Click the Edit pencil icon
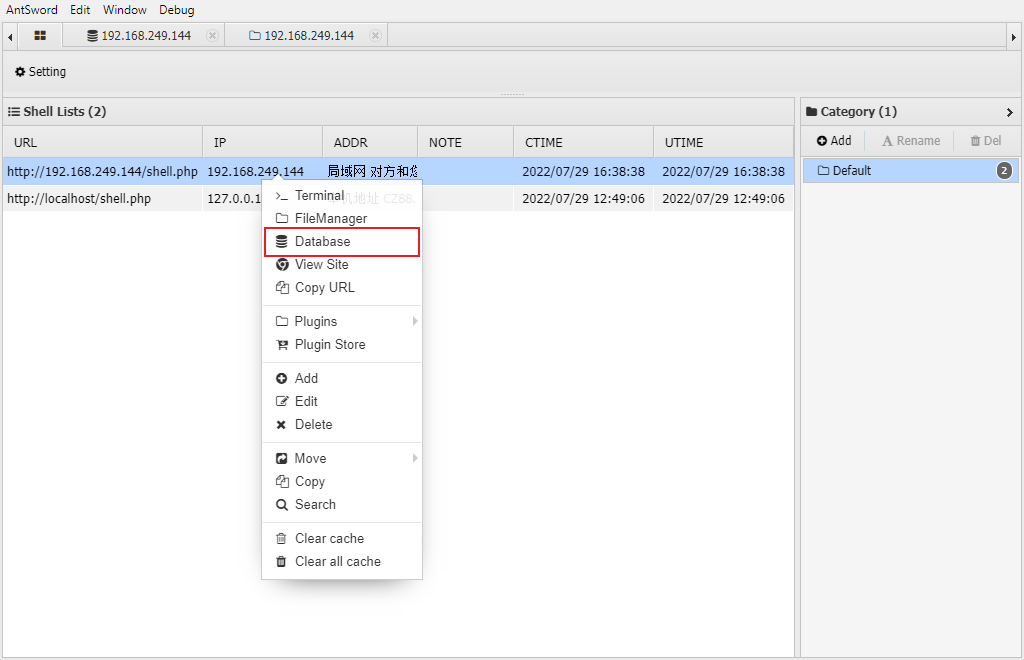 coord(281,401)
